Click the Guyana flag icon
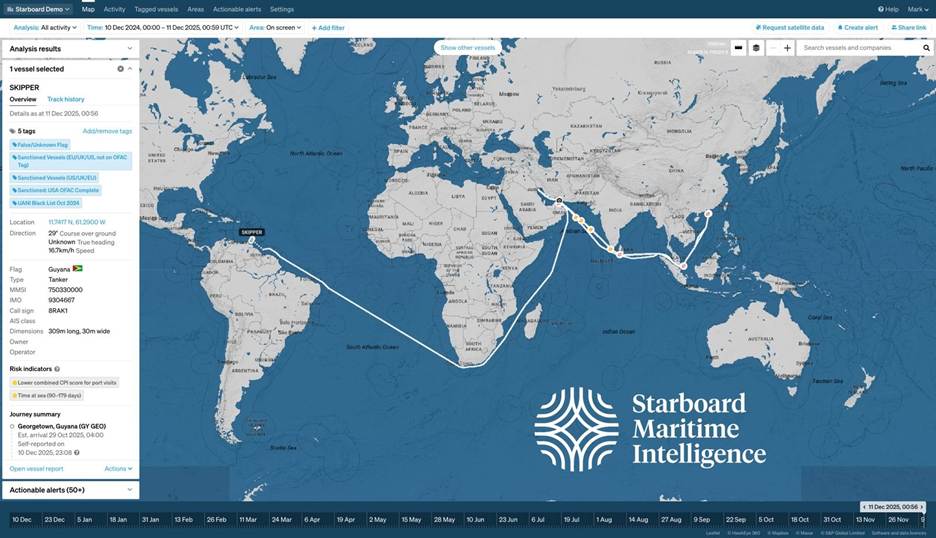This screenshot has width=936, height=538. click(77, 269)
